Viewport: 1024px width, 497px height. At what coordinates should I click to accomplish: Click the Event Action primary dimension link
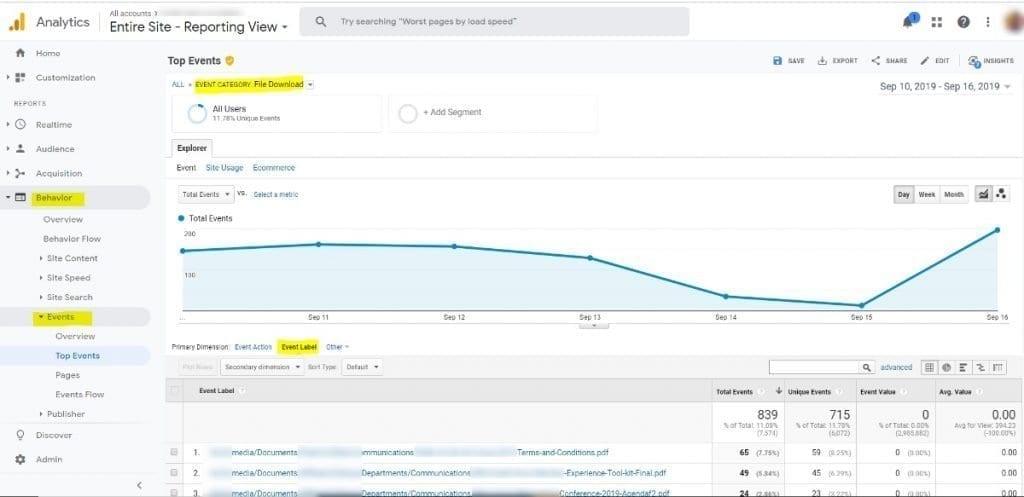[x=253, y=347]
